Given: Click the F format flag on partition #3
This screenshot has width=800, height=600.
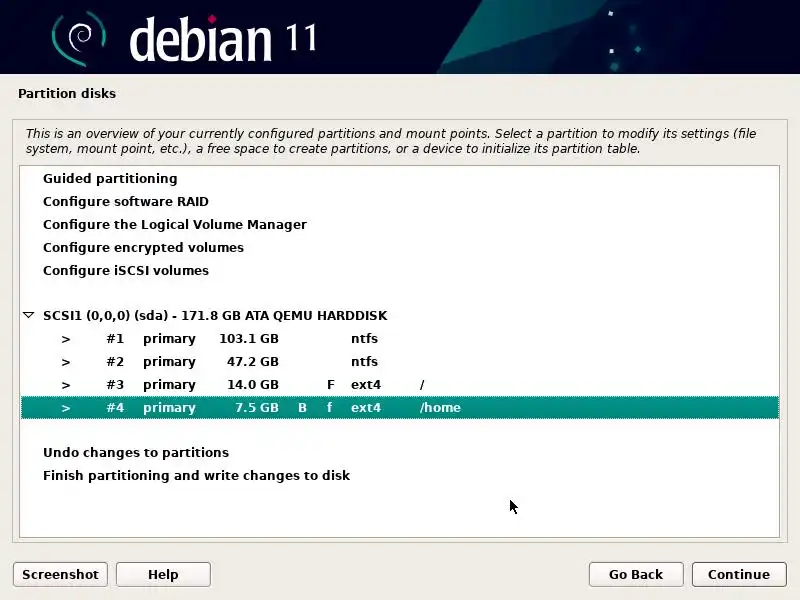Looking at the screenshot, I should click(x=331, y=385).
